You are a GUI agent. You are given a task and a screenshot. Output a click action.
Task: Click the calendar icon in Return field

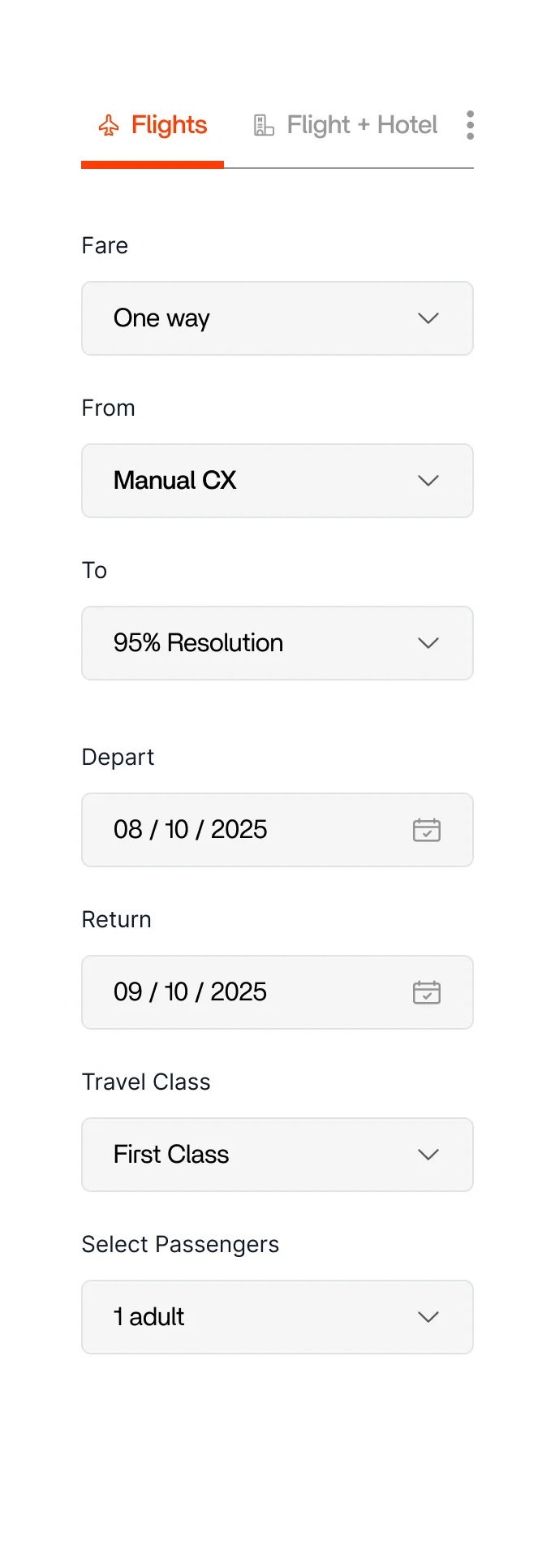[427, 992]
